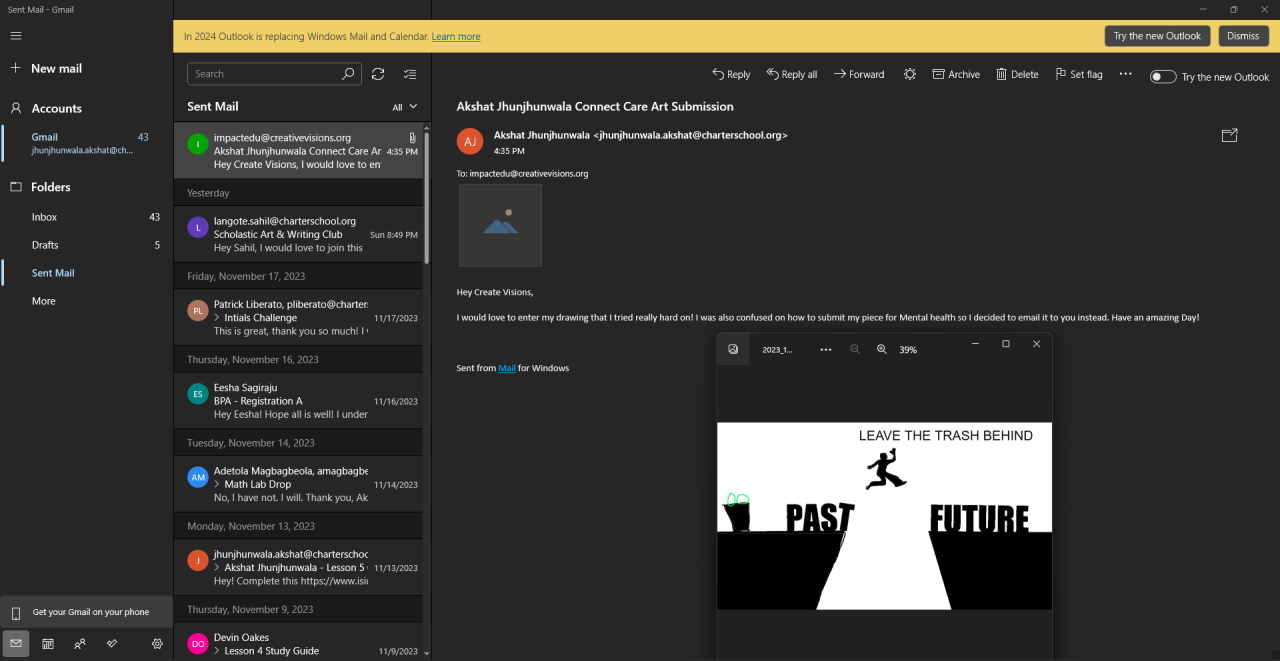
Task: Click recipient impactedu@creativevisions.org in To line
Action: coord(529,173)
